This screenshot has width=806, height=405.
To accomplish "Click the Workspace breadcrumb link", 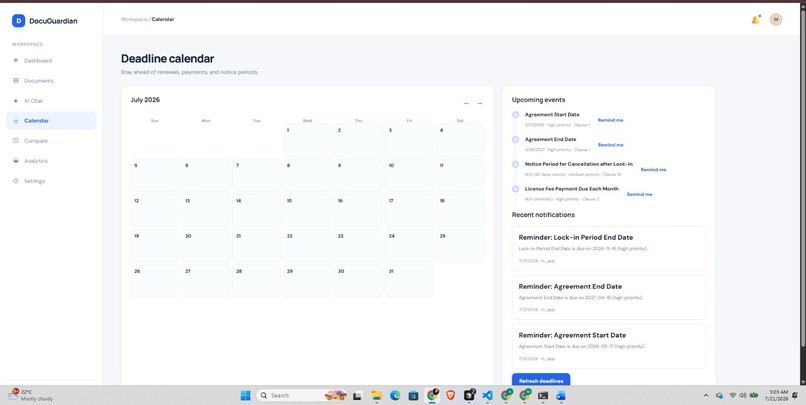I will pos(134,20).
